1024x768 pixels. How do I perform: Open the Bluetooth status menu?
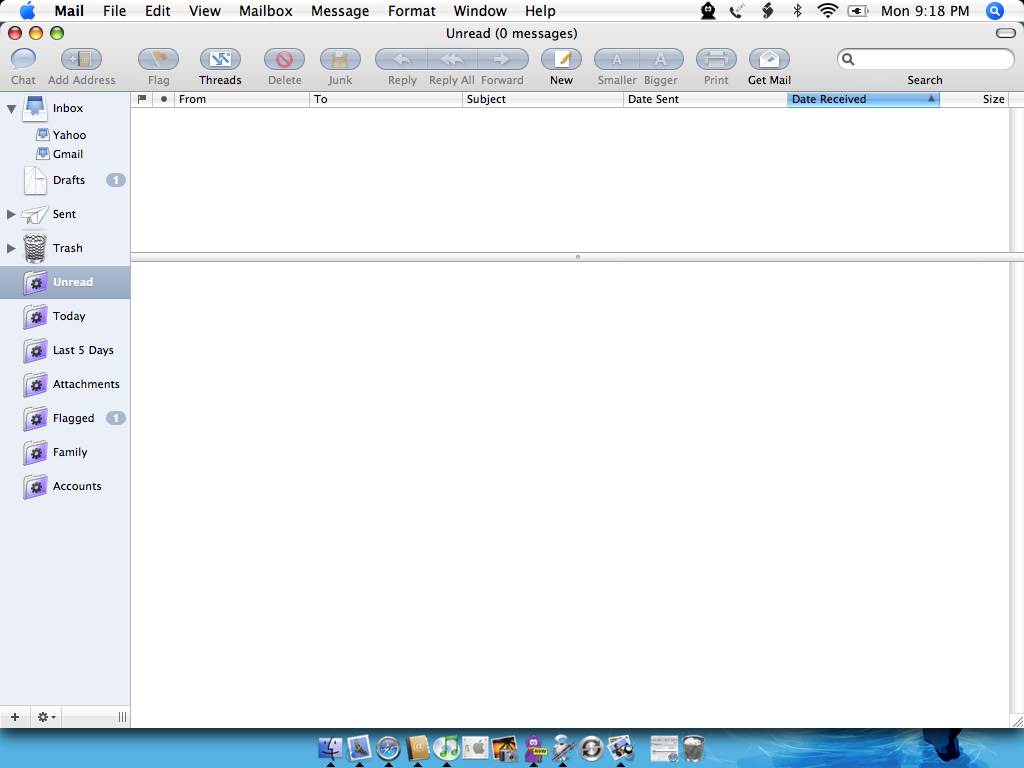797,11
